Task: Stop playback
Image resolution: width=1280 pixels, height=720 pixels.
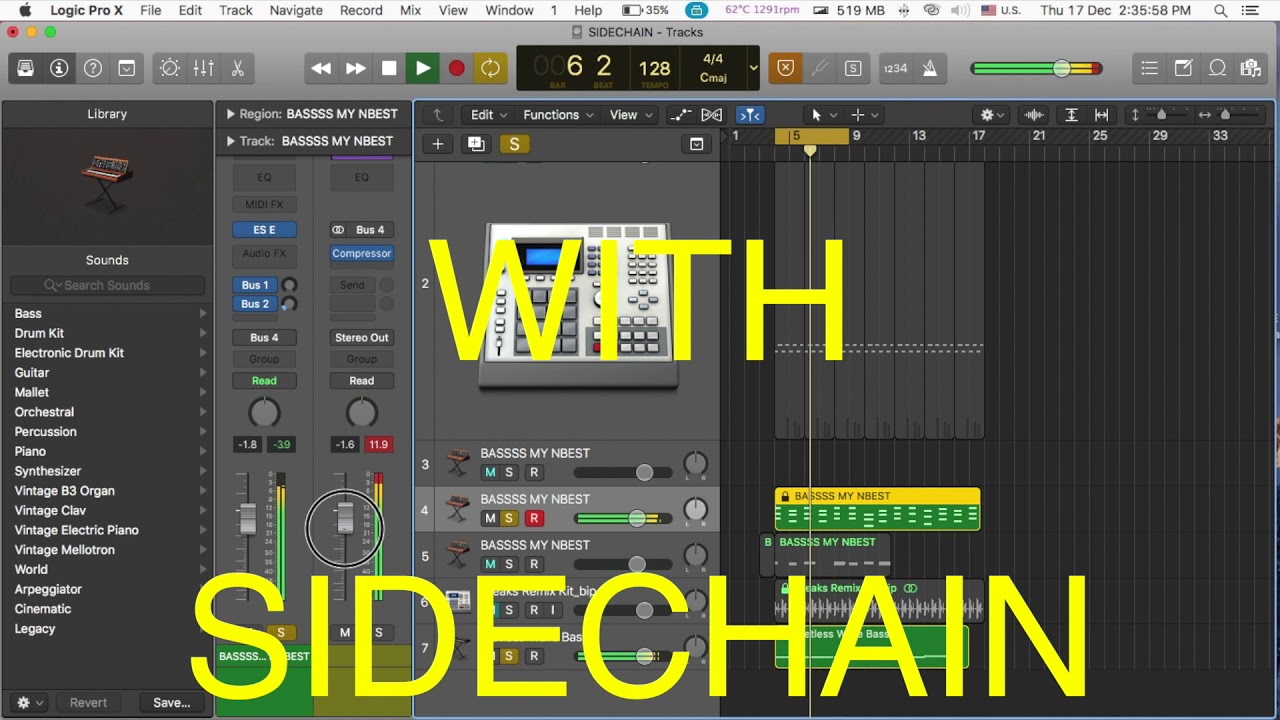Action: (389, 68)
